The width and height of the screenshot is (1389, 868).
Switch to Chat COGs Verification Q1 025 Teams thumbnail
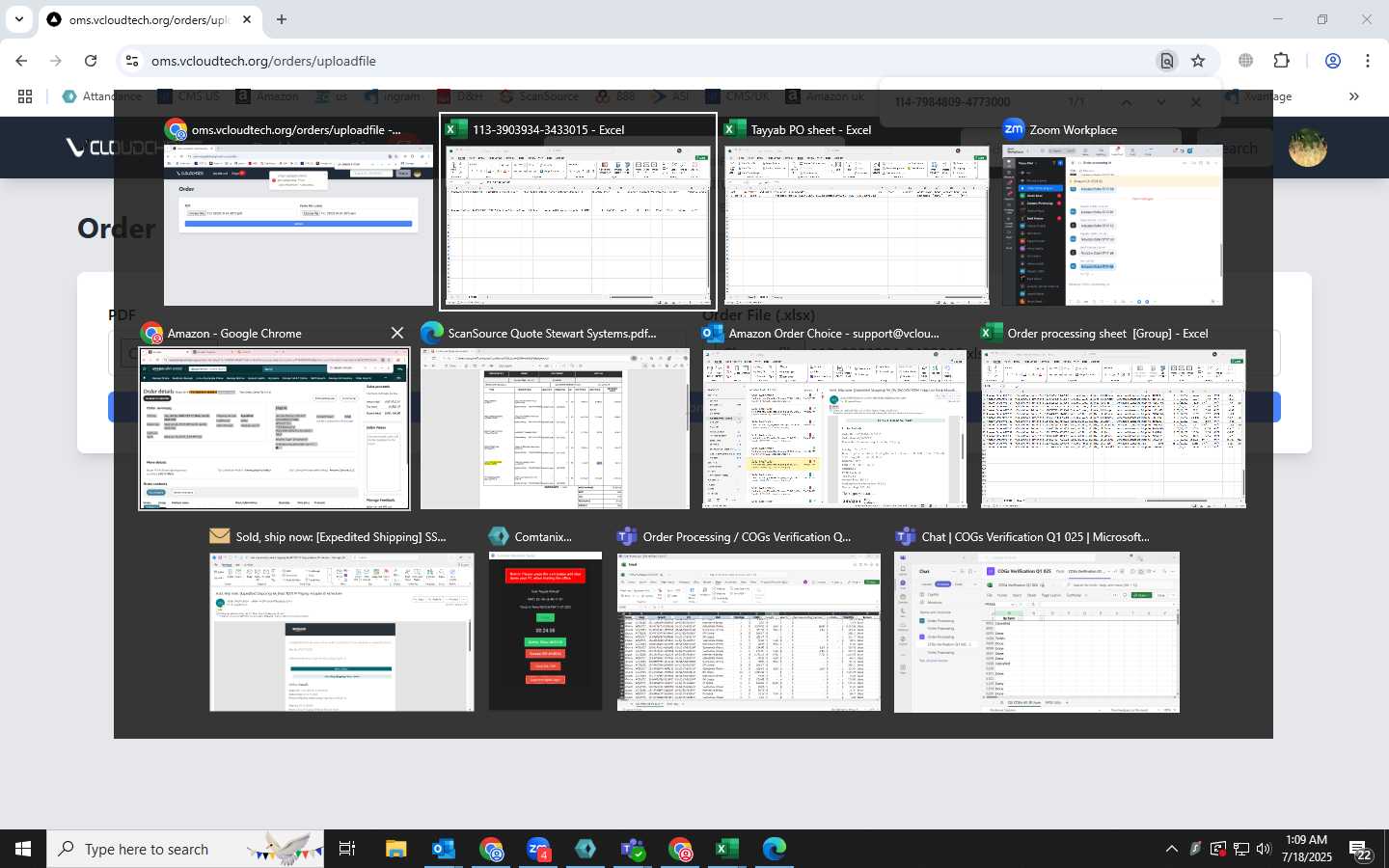point(1037,632)
